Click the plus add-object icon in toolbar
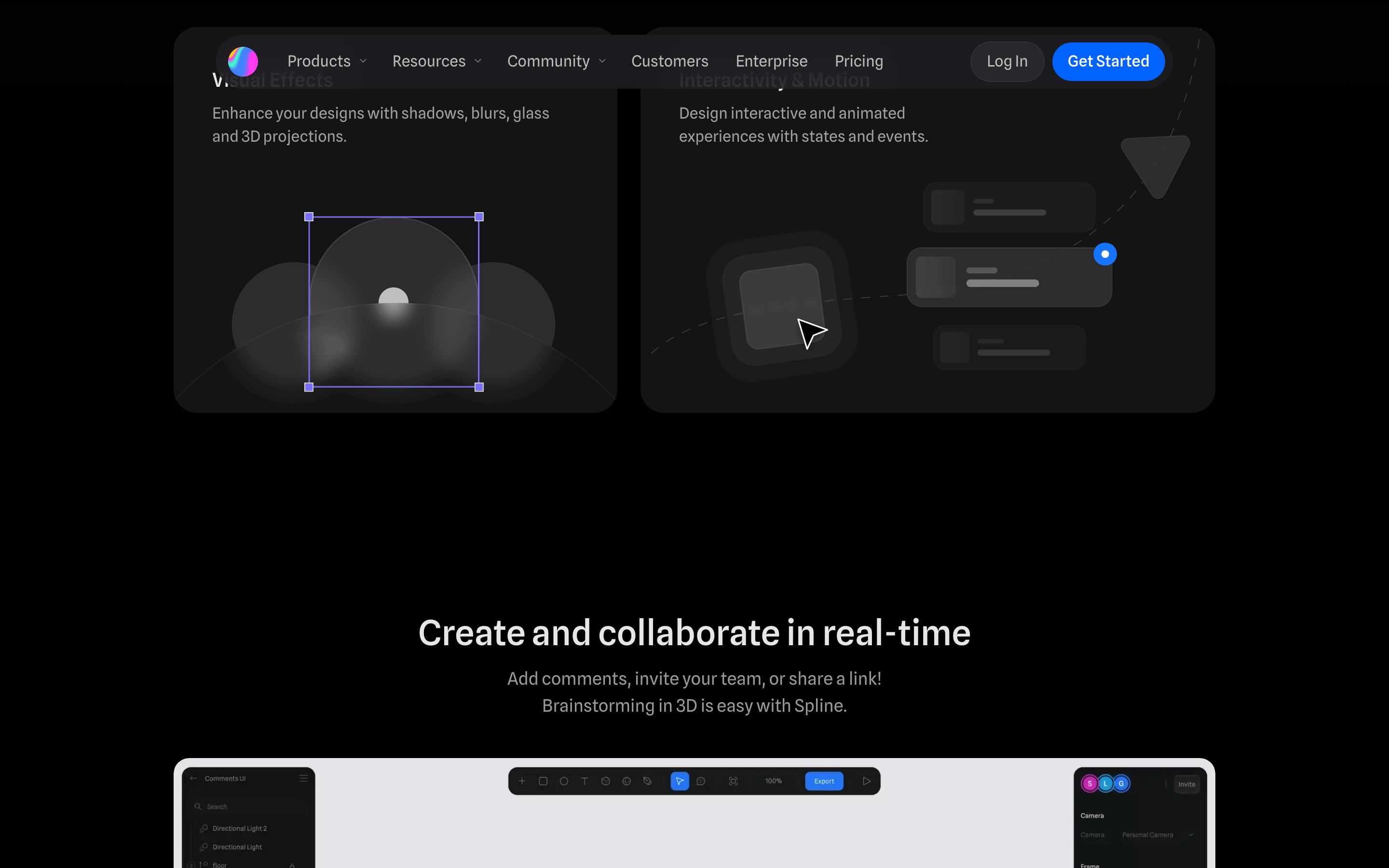The image size is (1389, 868). pos(522,781)
